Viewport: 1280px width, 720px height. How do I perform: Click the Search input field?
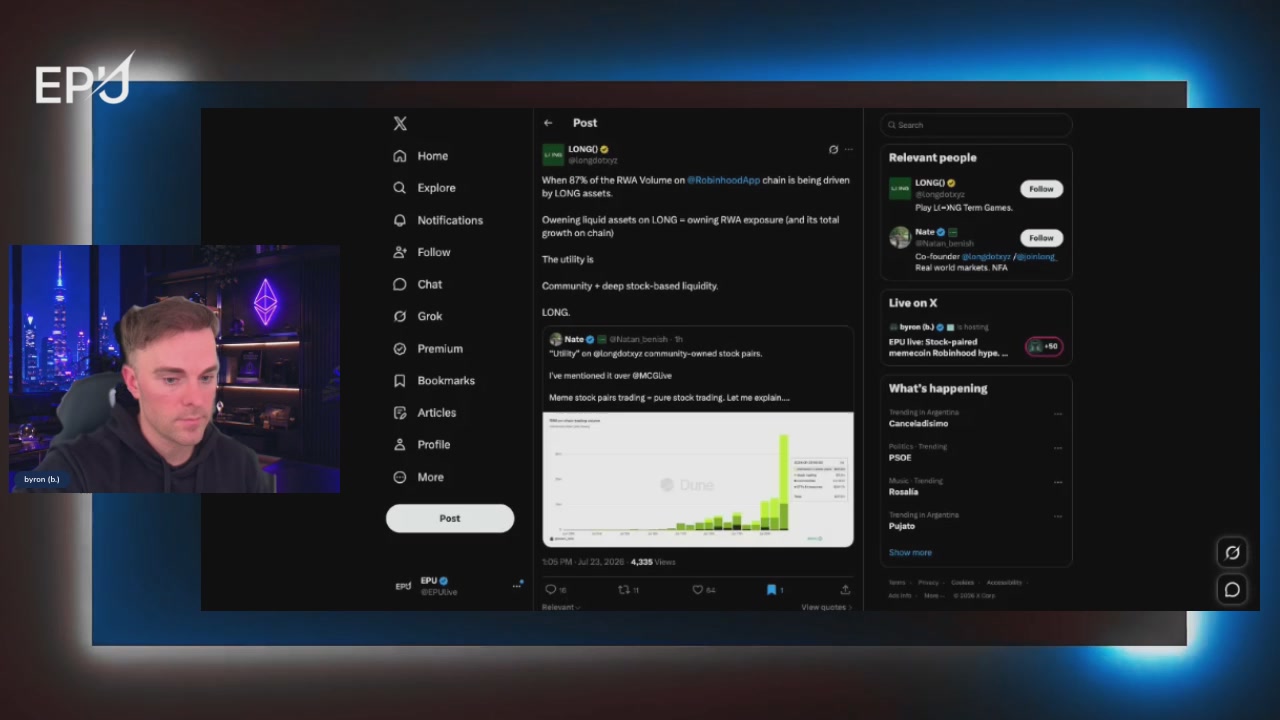pos(976,125)
